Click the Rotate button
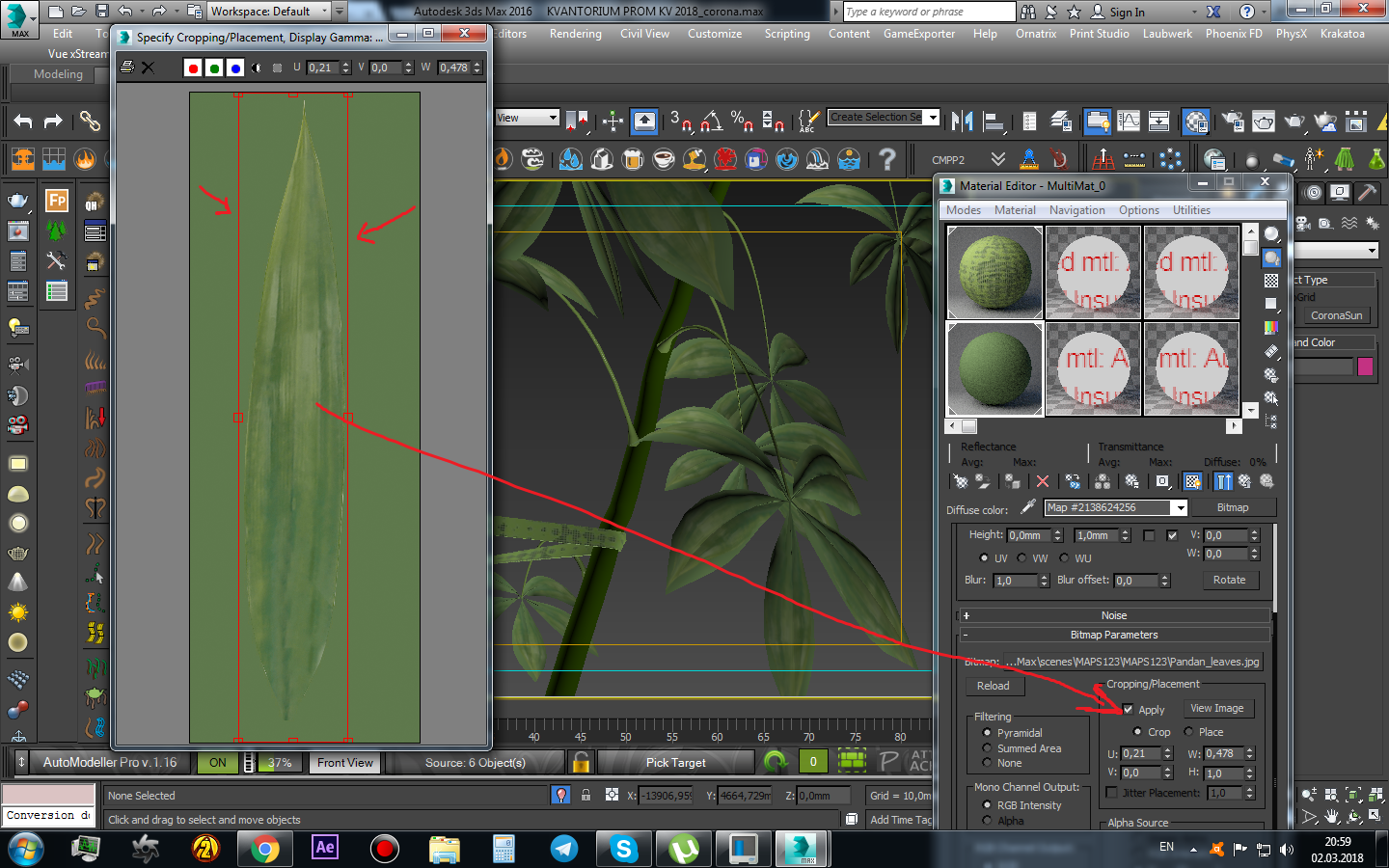This screenshot has height=868, width=1389. click(x=1230, y=580)
